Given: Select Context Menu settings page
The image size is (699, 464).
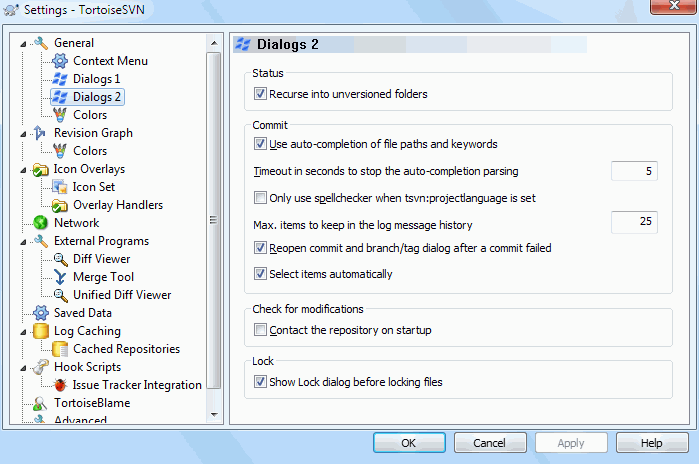Looking at the screenshot, I should (110, 61).
